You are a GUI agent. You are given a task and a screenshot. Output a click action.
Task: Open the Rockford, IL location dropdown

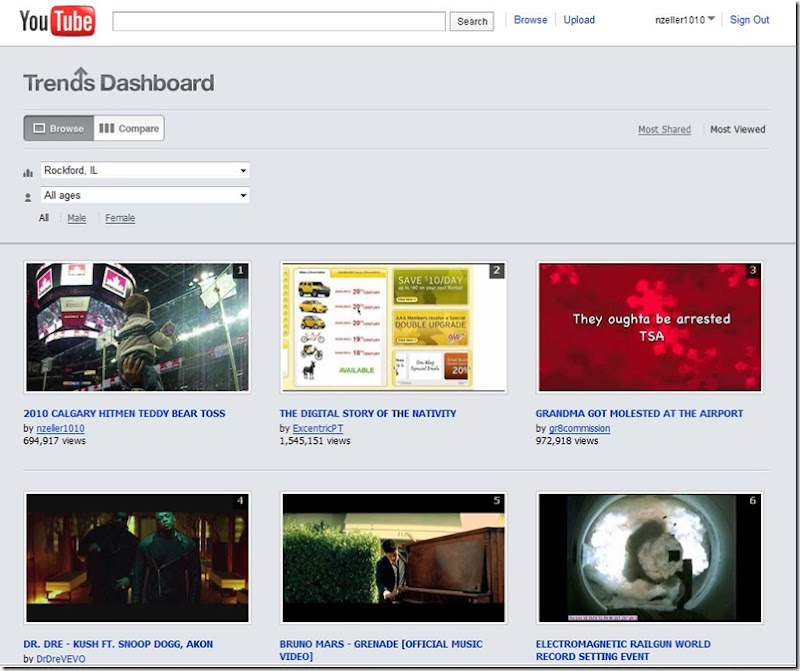click(145, 170)
